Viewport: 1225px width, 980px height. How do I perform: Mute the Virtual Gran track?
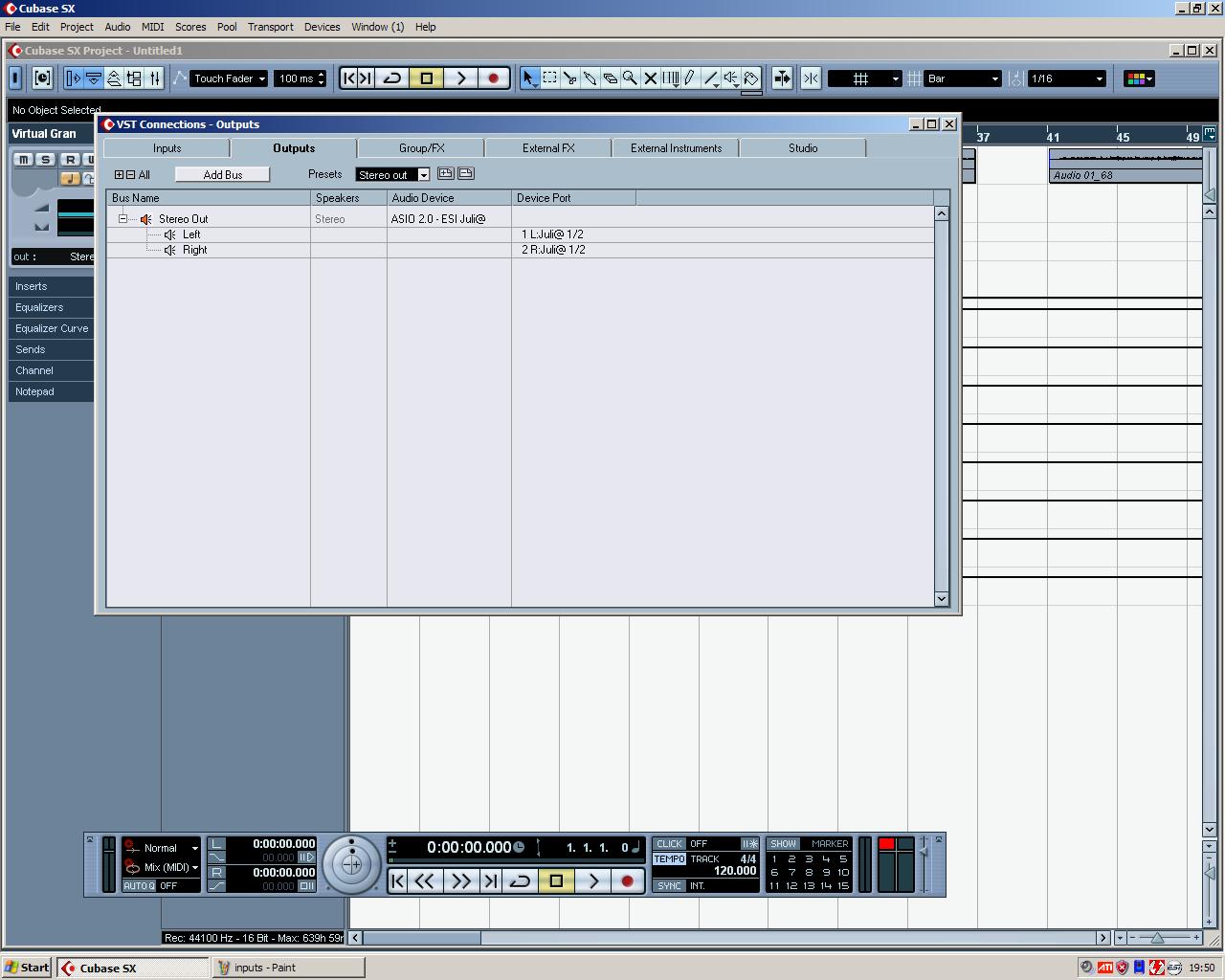point(23,160)
